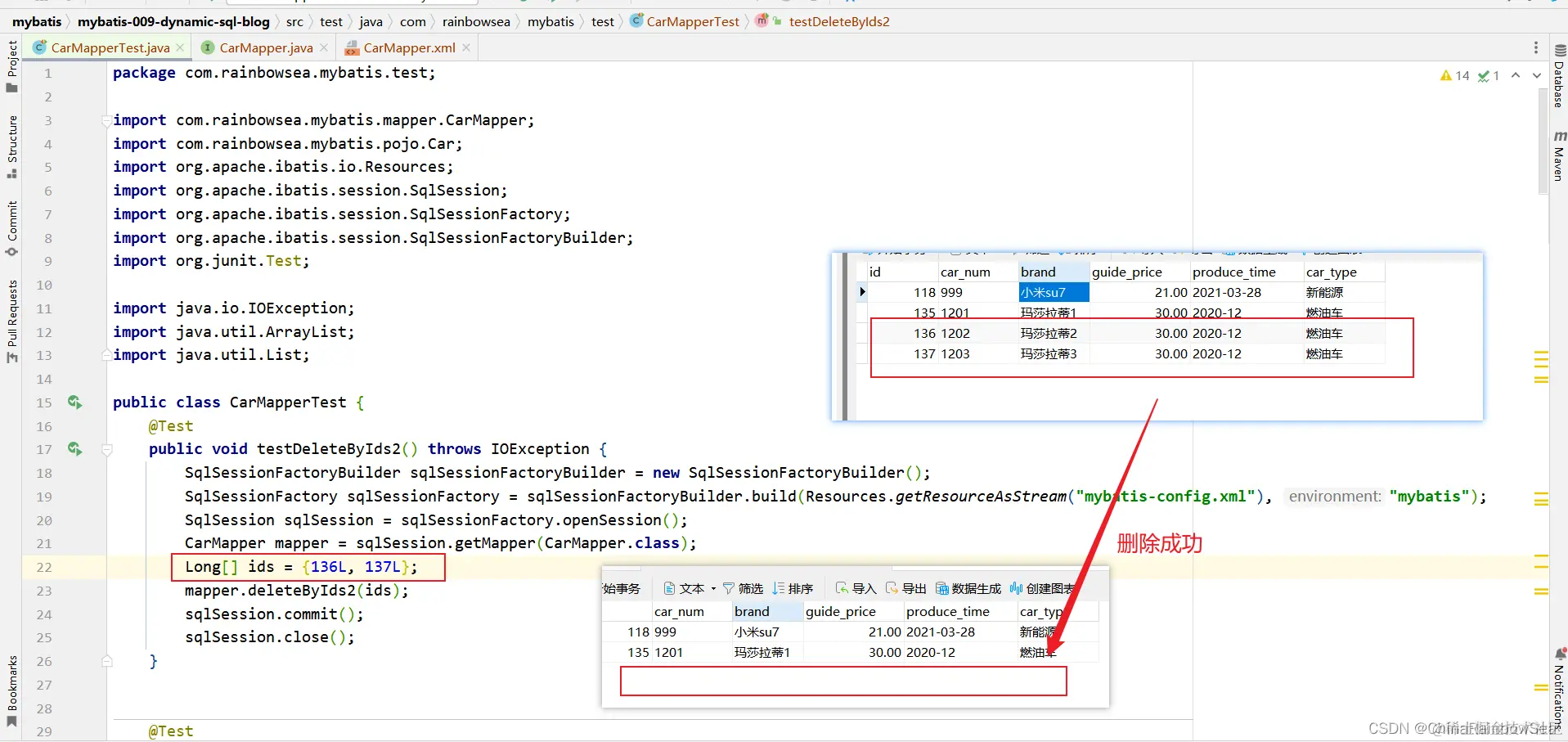Open the Project tool window
The image size is (1568, 742).
click(x=12, y=66)
